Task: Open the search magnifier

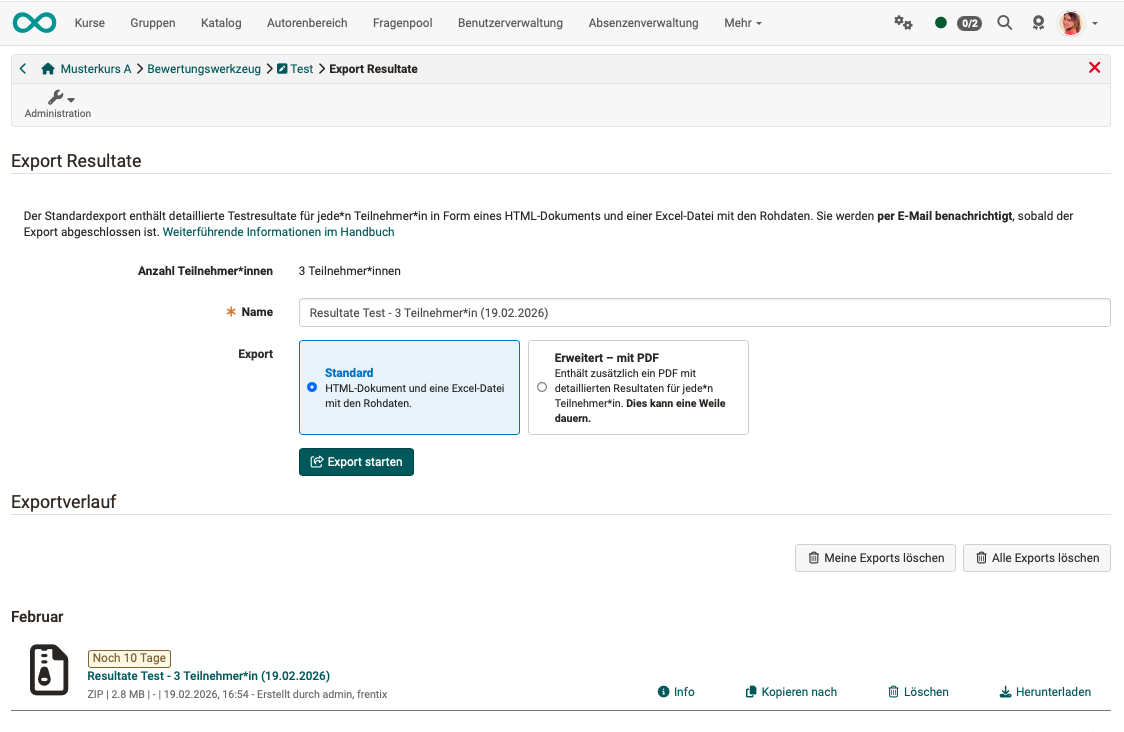Action: pos(1004,22)
